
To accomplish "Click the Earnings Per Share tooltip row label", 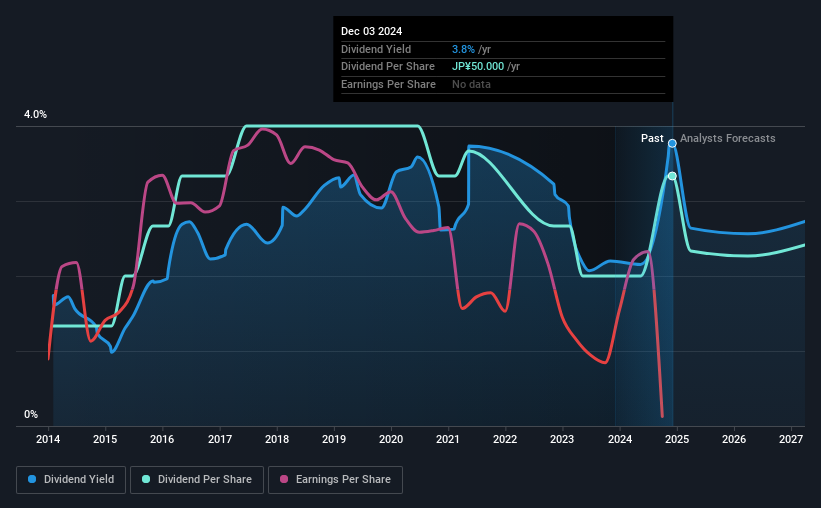I will [388, 84].
